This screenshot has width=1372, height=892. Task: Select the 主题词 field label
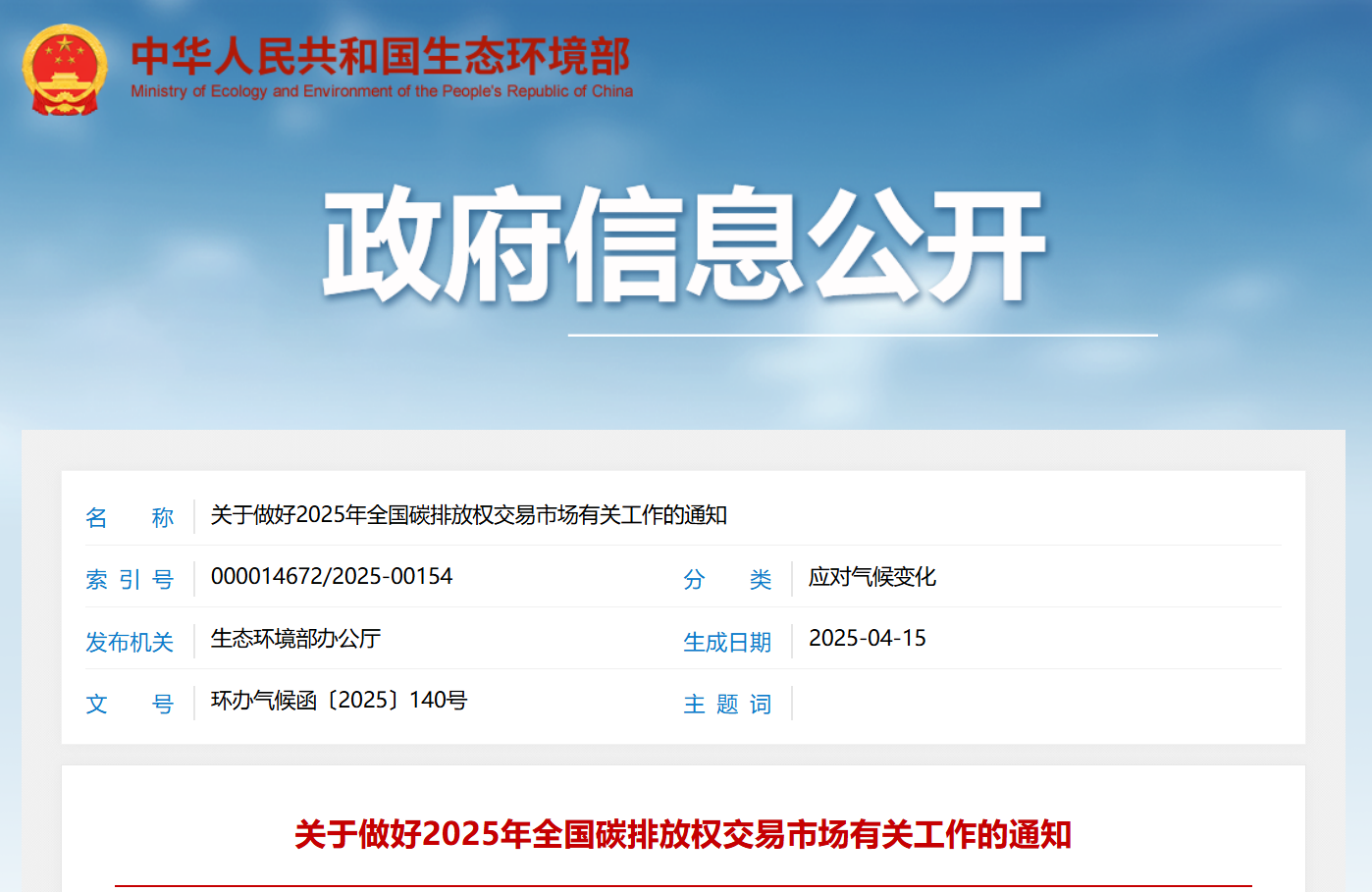727,704
